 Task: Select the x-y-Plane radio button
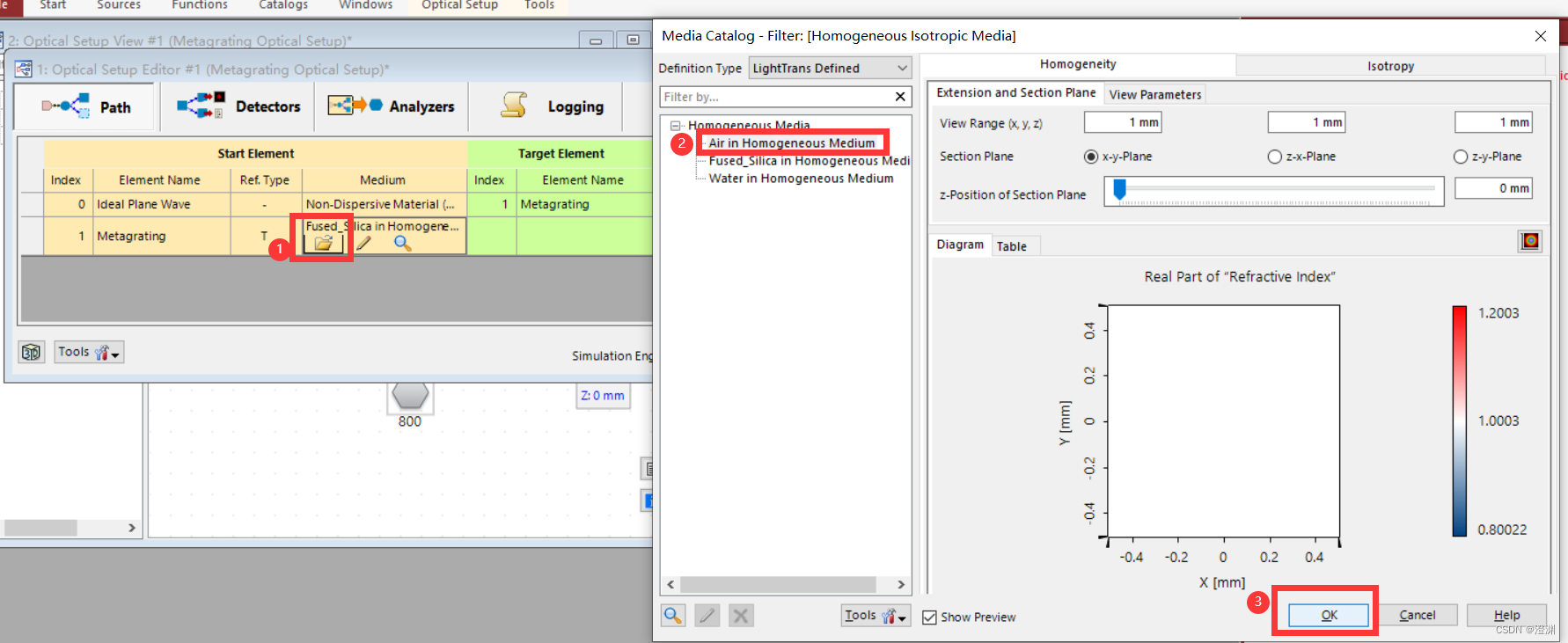coord(1091,157)
